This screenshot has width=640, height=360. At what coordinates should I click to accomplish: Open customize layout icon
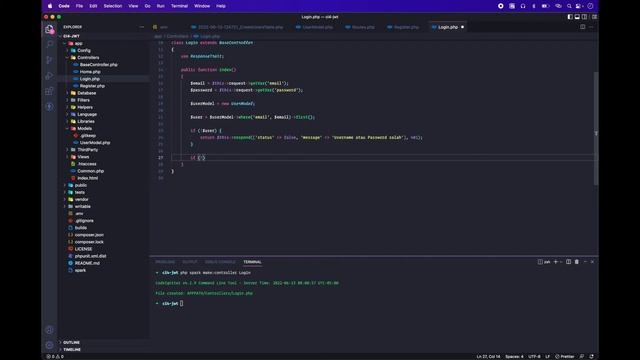click(x=594, y=17)
